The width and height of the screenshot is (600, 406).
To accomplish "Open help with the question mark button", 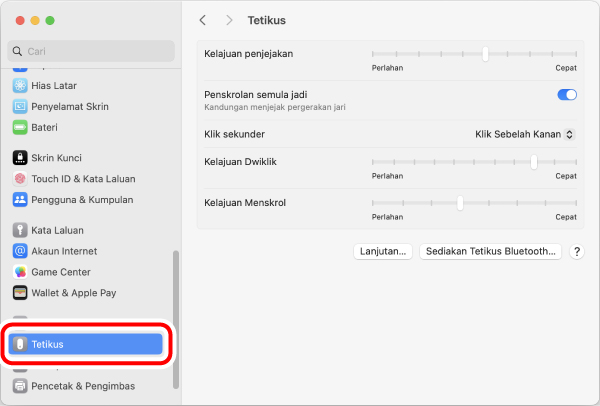I will coord(577,252).
